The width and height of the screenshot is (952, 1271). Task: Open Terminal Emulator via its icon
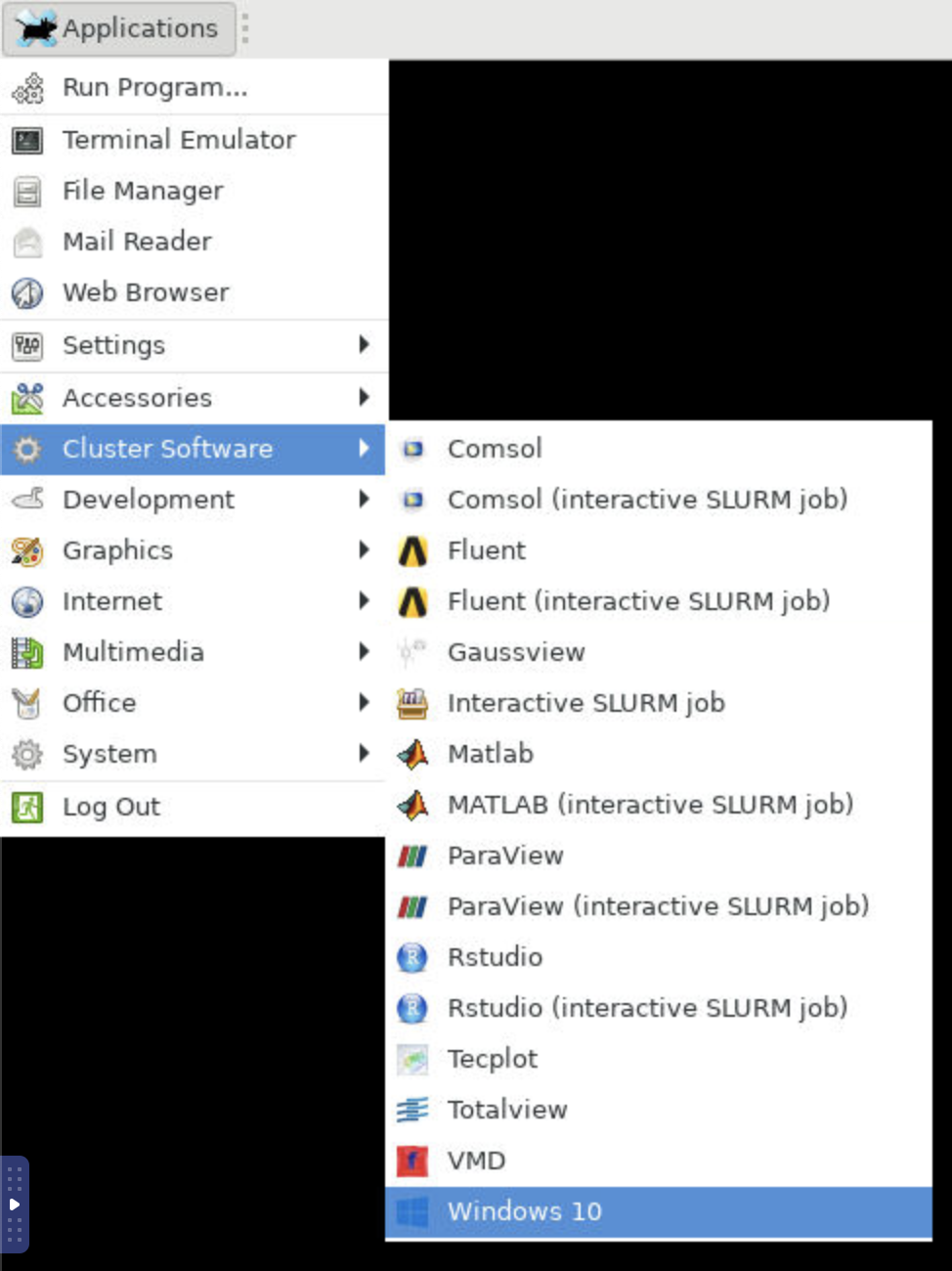[x=26, y=140]
